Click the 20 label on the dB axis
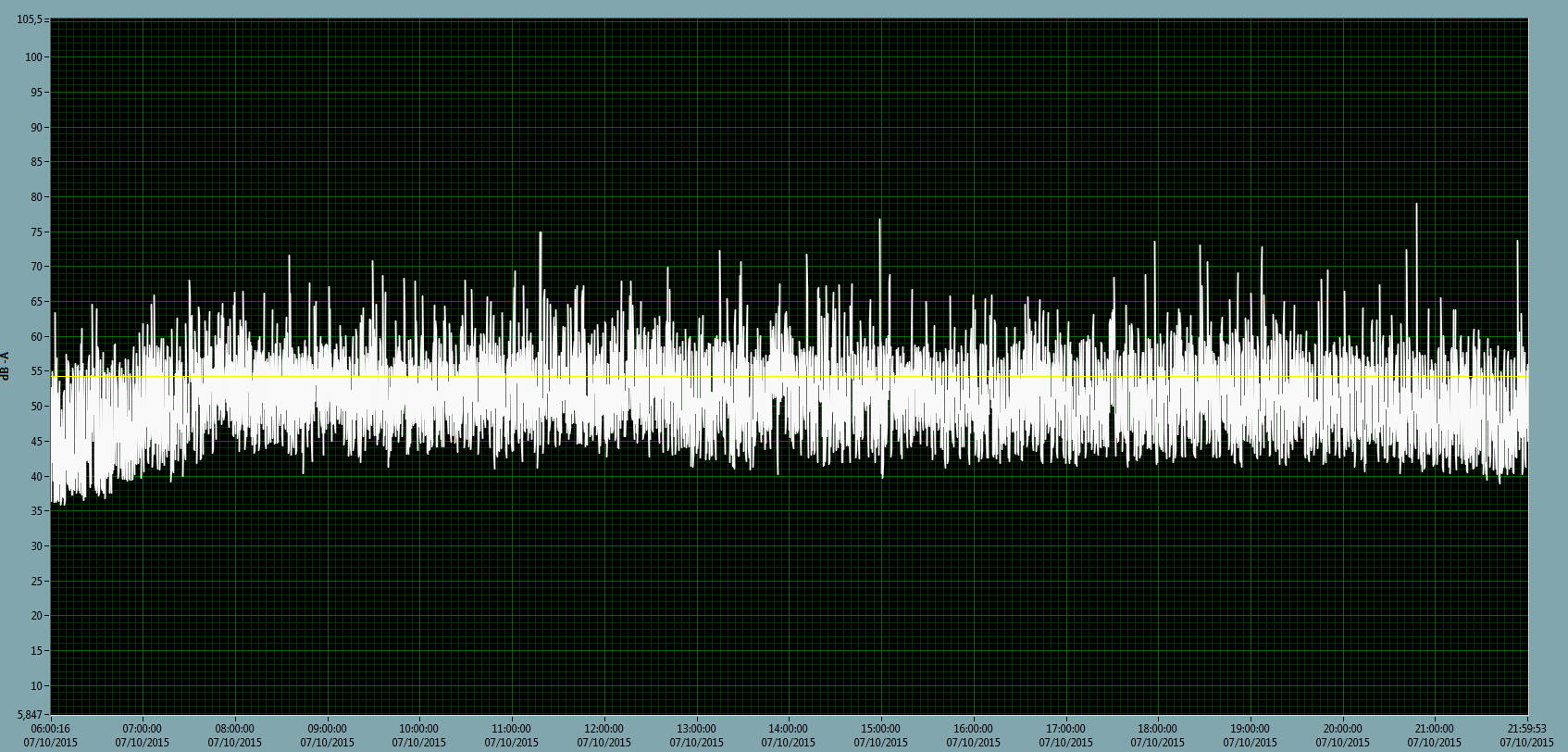The height and width of the screenshot is (752, 1568). click(38, 616)
